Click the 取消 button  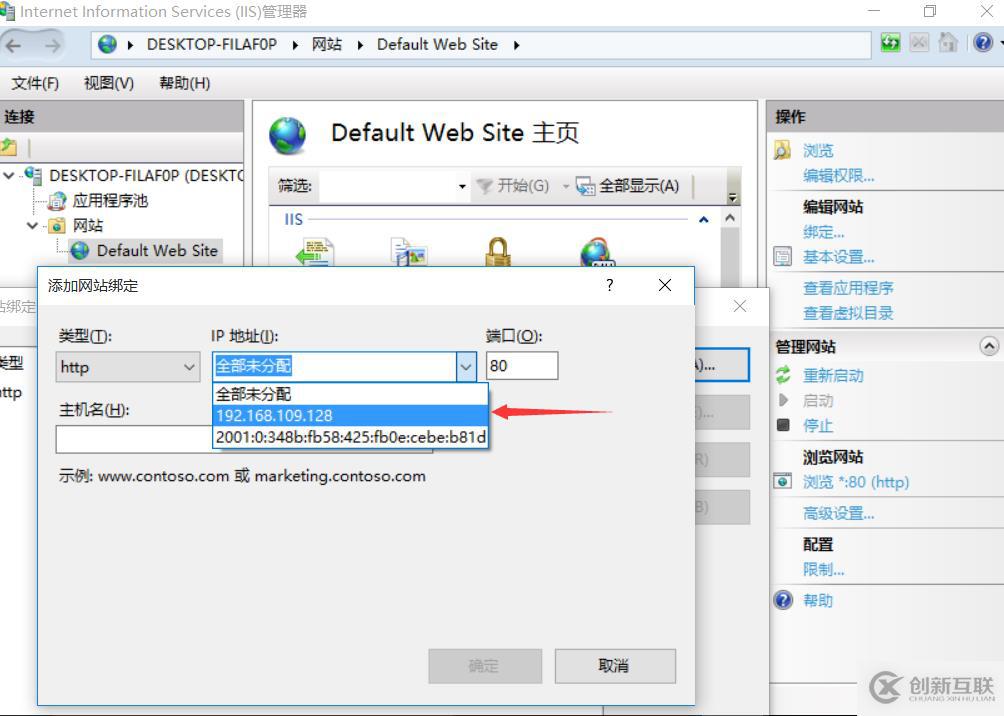(x=615, y=666)
